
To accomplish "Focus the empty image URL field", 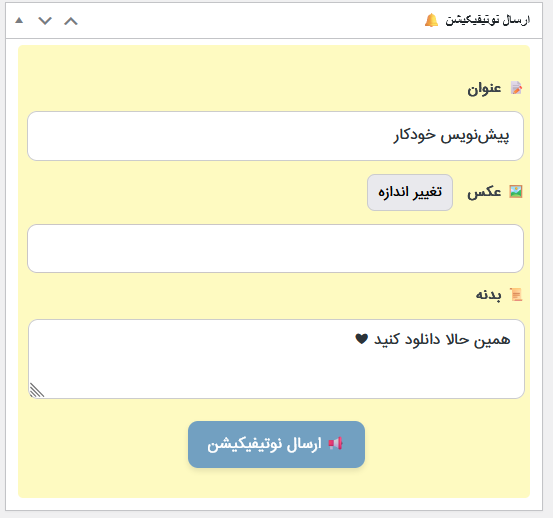I will [275, 248].
